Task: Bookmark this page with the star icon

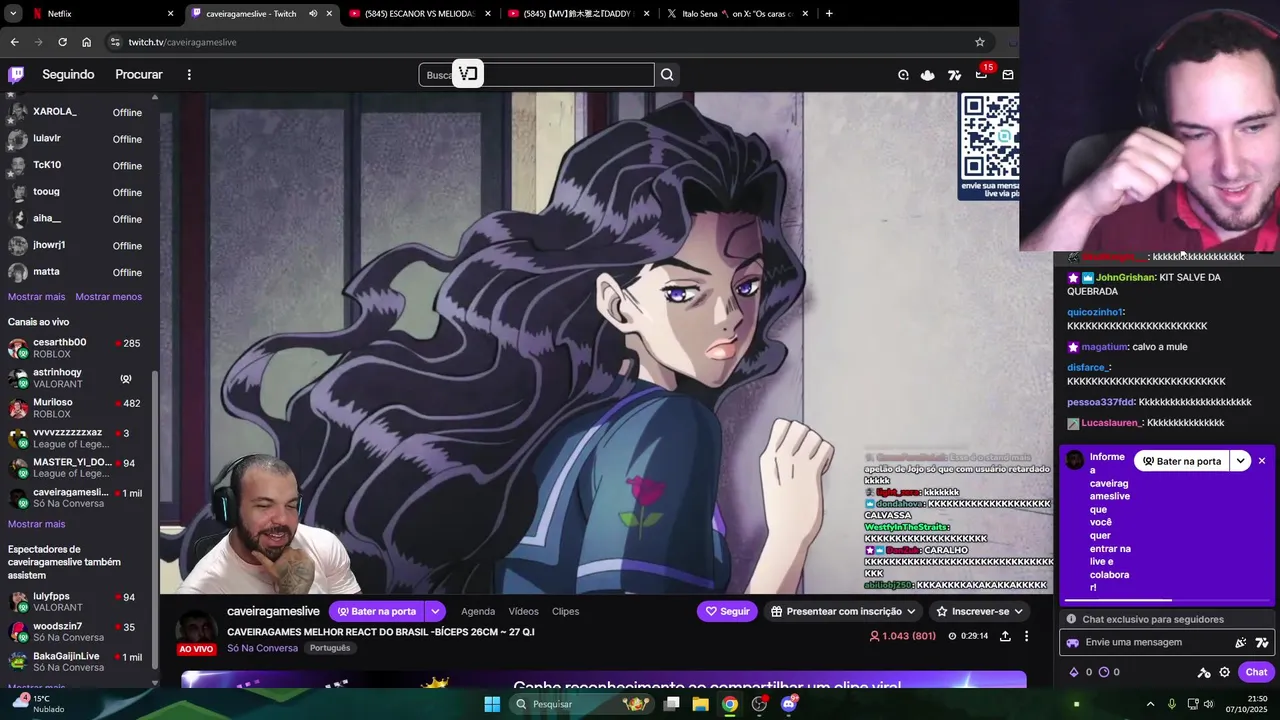Action: coord(980,42)
